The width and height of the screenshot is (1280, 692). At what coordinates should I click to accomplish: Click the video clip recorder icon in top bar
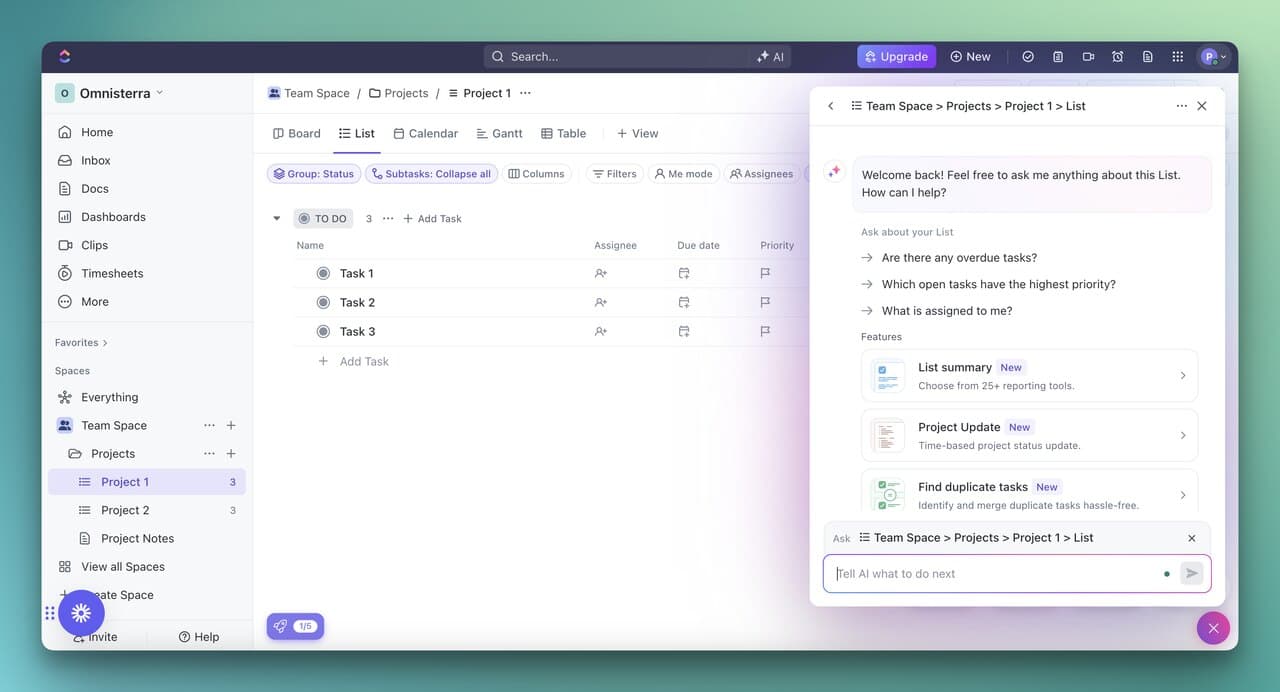[1088, 57]
